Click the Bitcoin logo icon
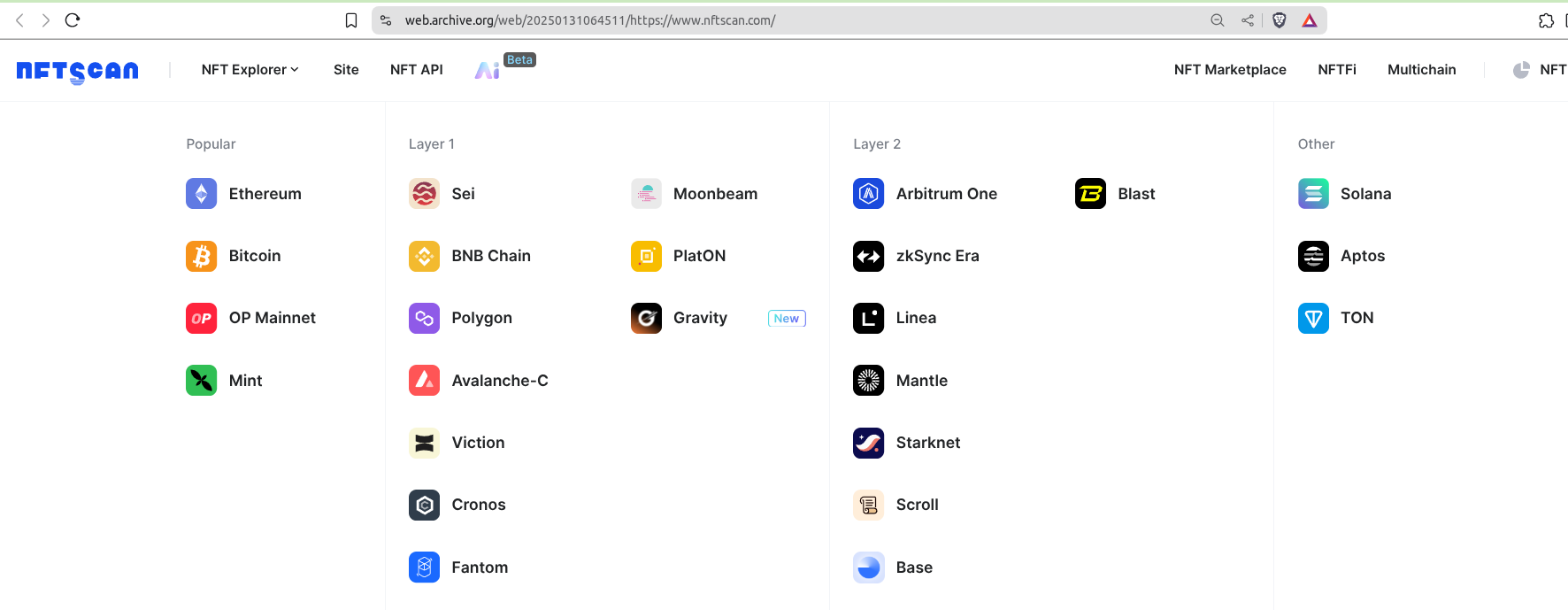This screenshot has height=610, width=1568. [201, 256]
